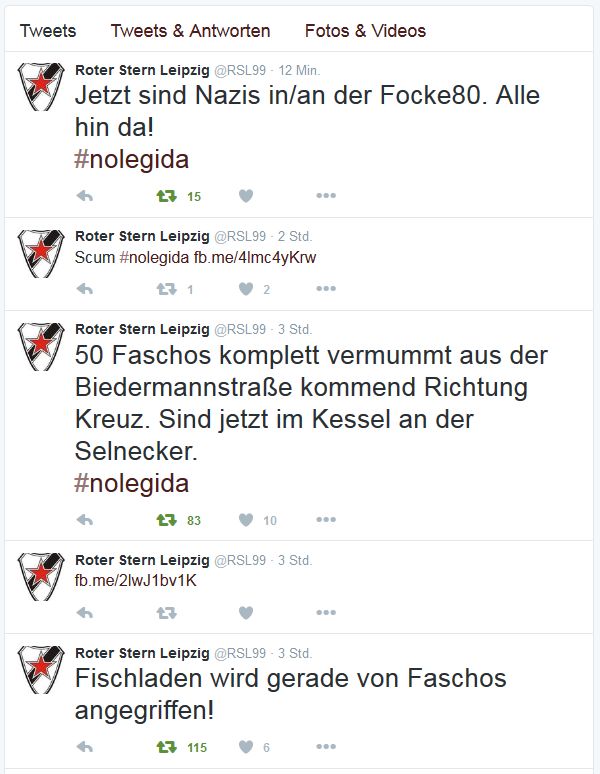
Task: Reply to the Focke80 Nazis tweet
Action: [85, 196]
